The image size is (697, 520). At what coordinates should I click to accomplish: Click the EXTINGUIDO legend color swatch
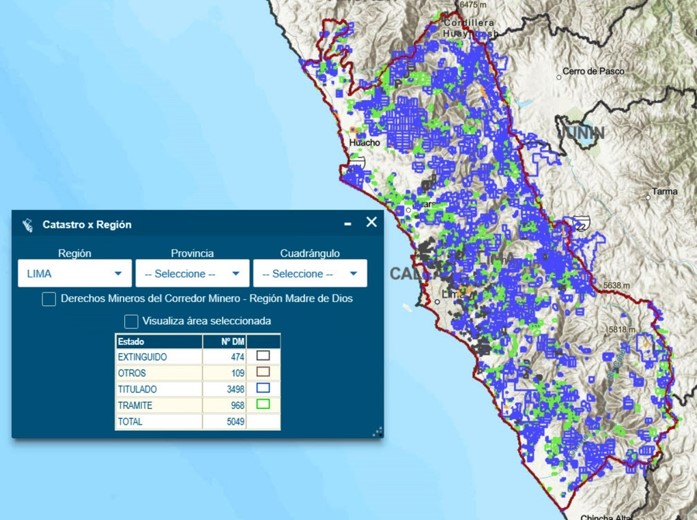(263, 356)
